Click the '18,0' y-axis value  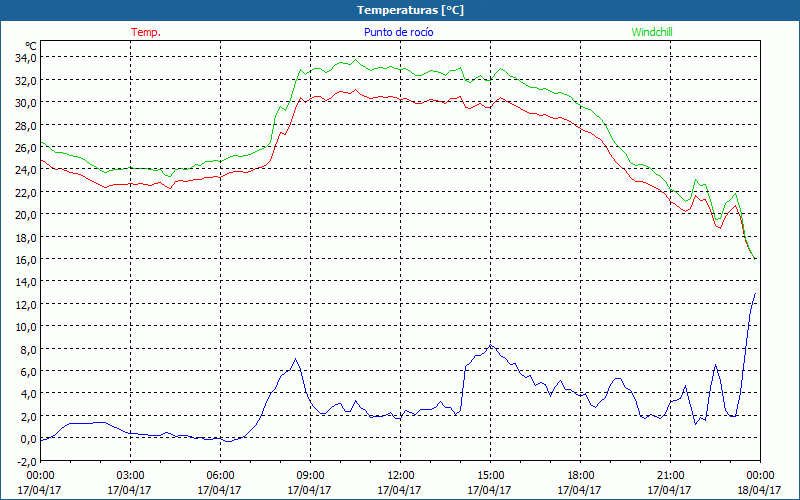[x=26, y=237]
